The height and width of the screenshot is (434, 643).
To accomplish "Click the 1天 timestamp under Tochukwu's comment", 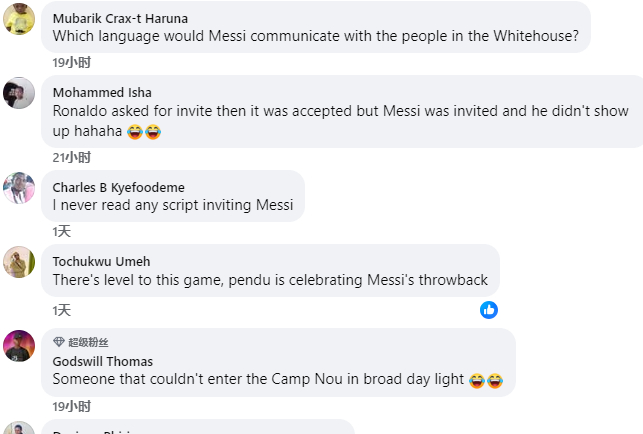I will coord(62,310).
